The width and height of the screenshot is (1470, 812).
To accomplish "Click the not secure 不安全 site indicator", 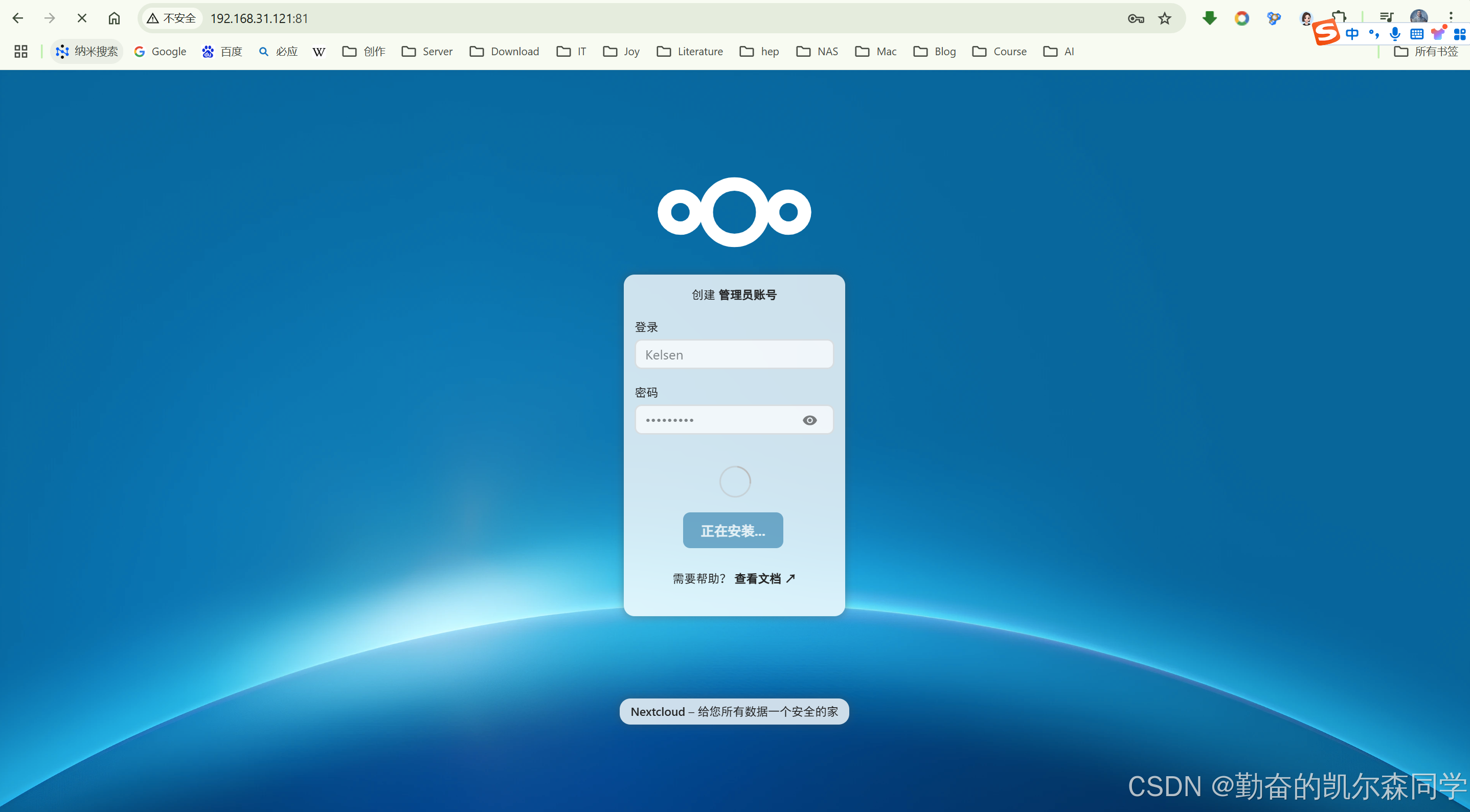I will point(171,18).
